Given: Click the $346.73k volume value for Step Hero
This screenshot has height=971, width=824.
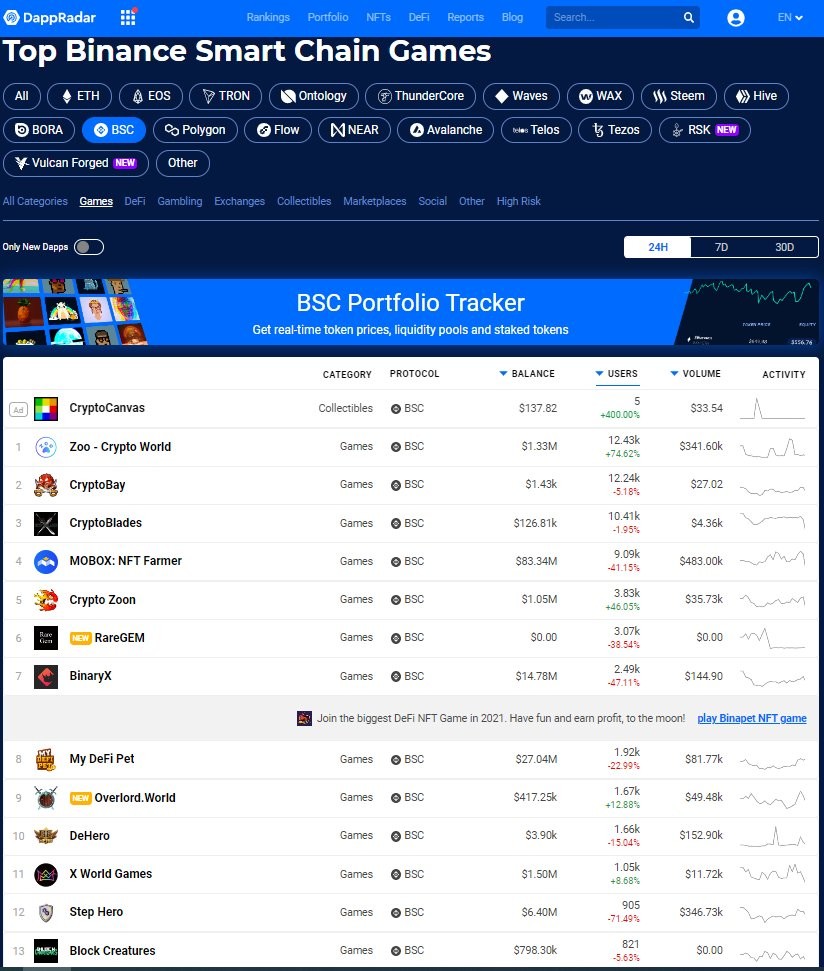Looking at the screenshot, I should (x=701, y=912).
